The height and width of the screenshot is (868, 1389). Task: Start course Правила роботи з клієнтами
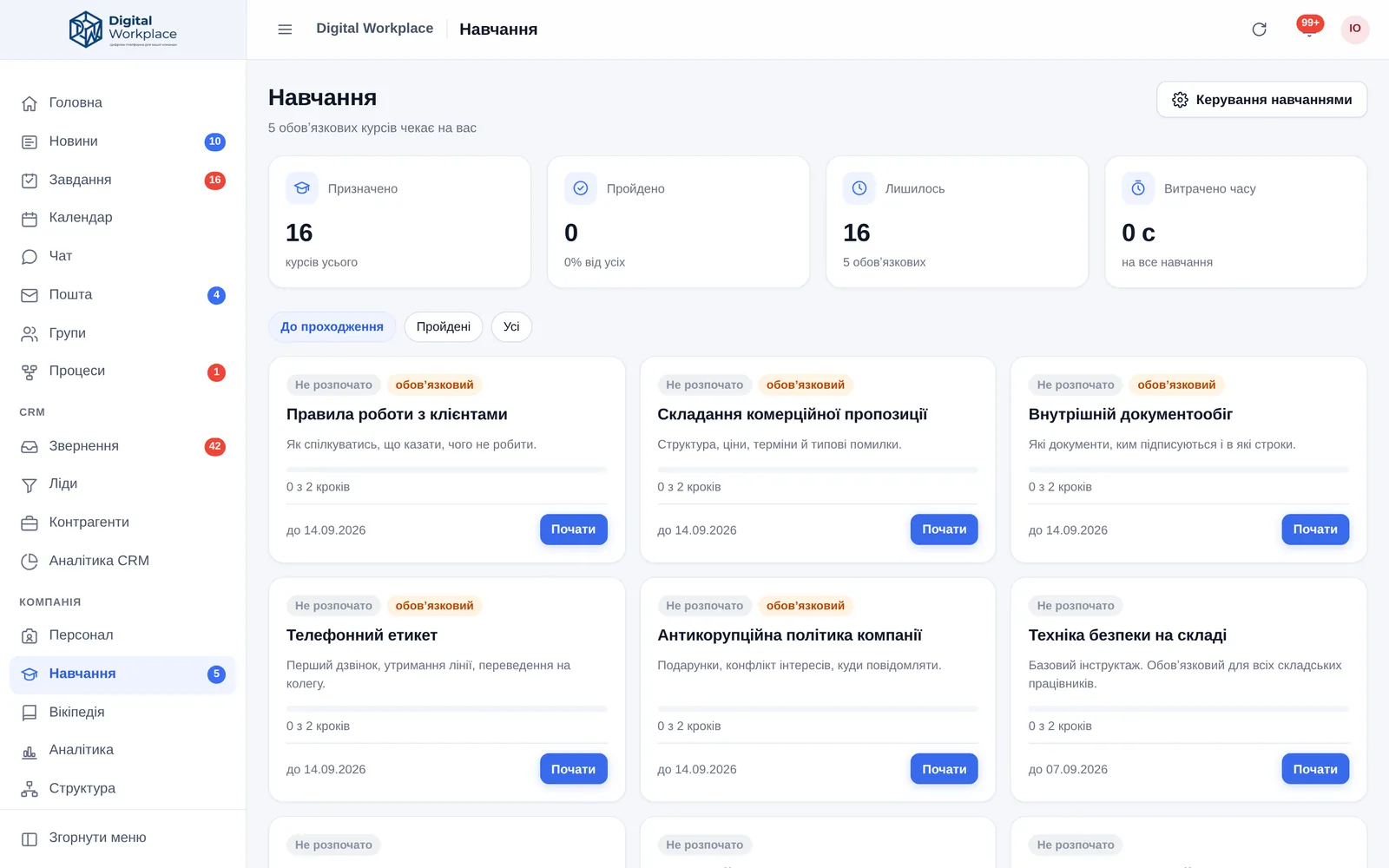pyautogui.click(x=573, y=529)
